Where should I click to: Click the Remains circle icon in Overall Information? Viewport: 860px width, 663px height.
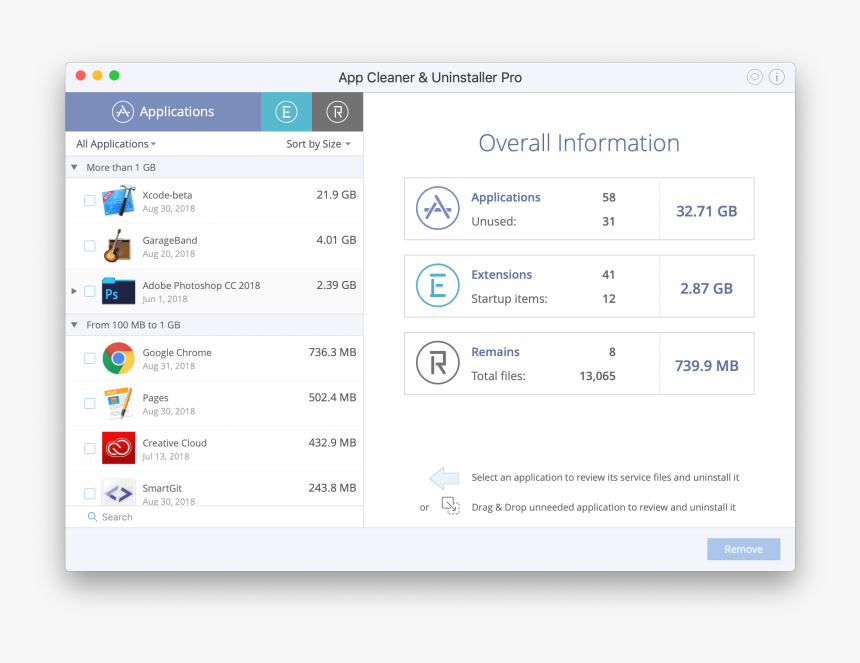click(x=438, y=363)
